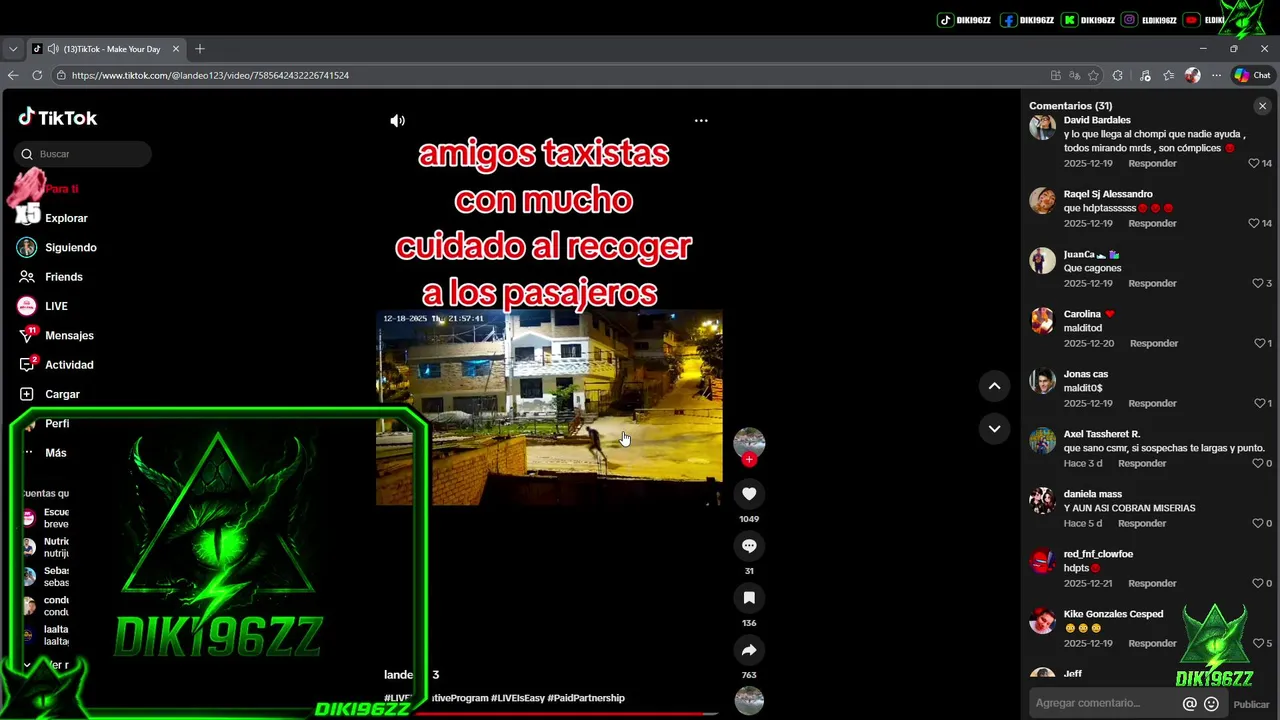Reply to Carolina's comment
Viewport: 1280px width, 720px height.
[1154, 343]
